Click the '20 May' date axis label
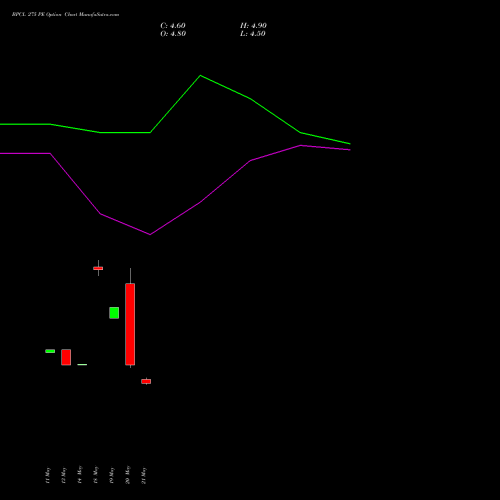Viewport: 500px width, 500px height. pos(128,475)
